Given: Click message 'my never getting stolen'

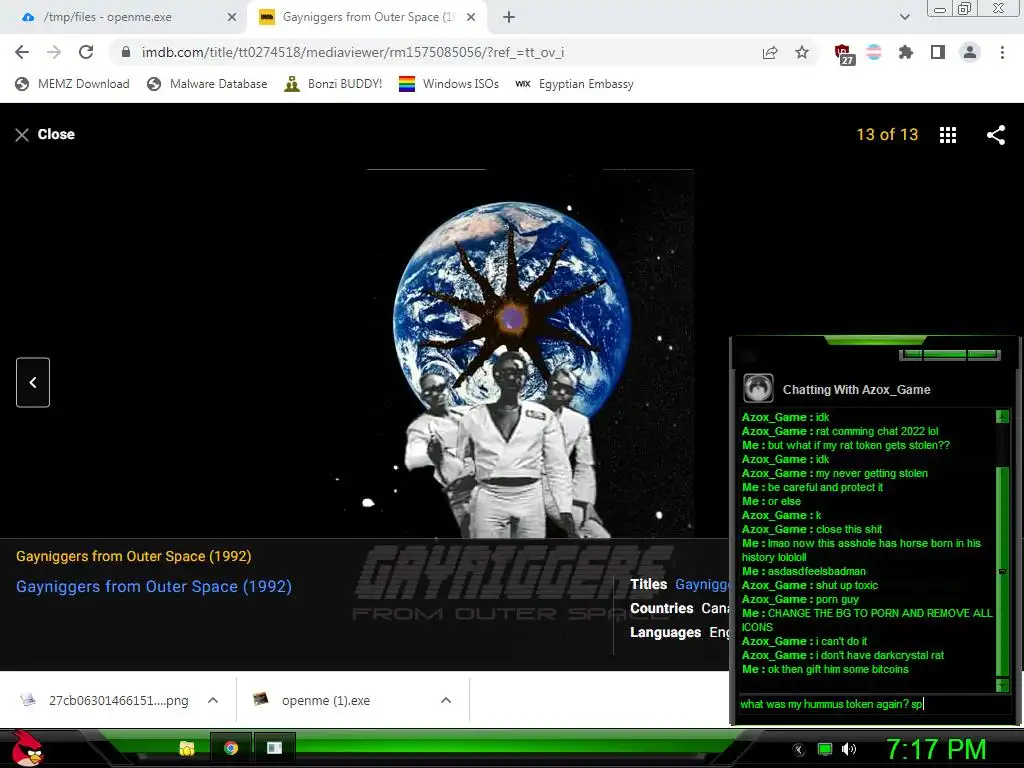Looking at the screenshot, I should [872, 473].
